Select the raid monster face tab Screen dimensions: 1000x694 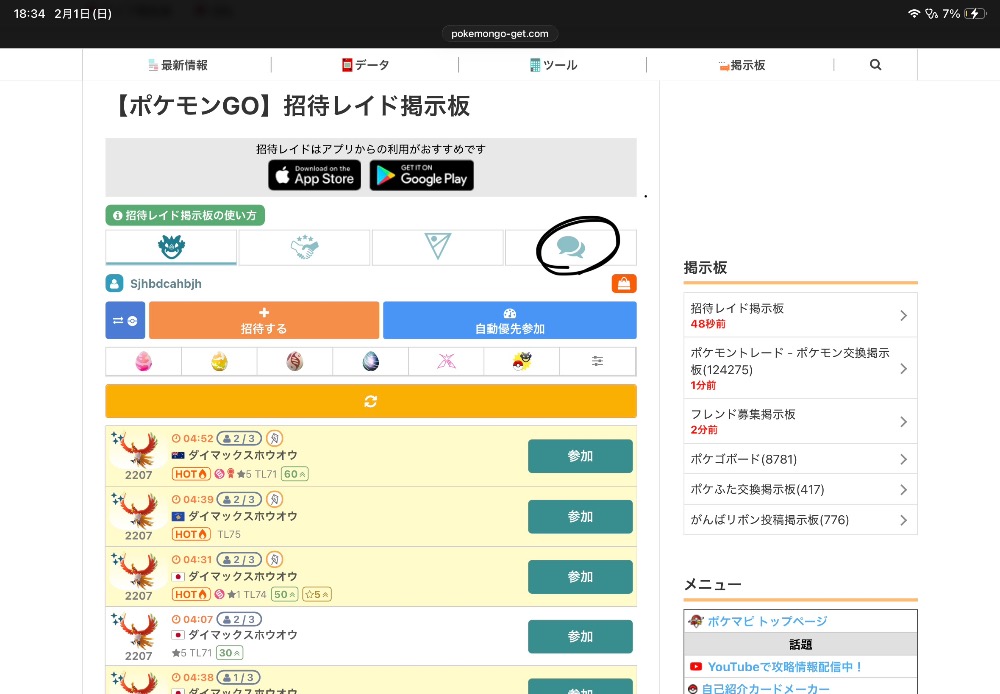click(x=171, y=247)
